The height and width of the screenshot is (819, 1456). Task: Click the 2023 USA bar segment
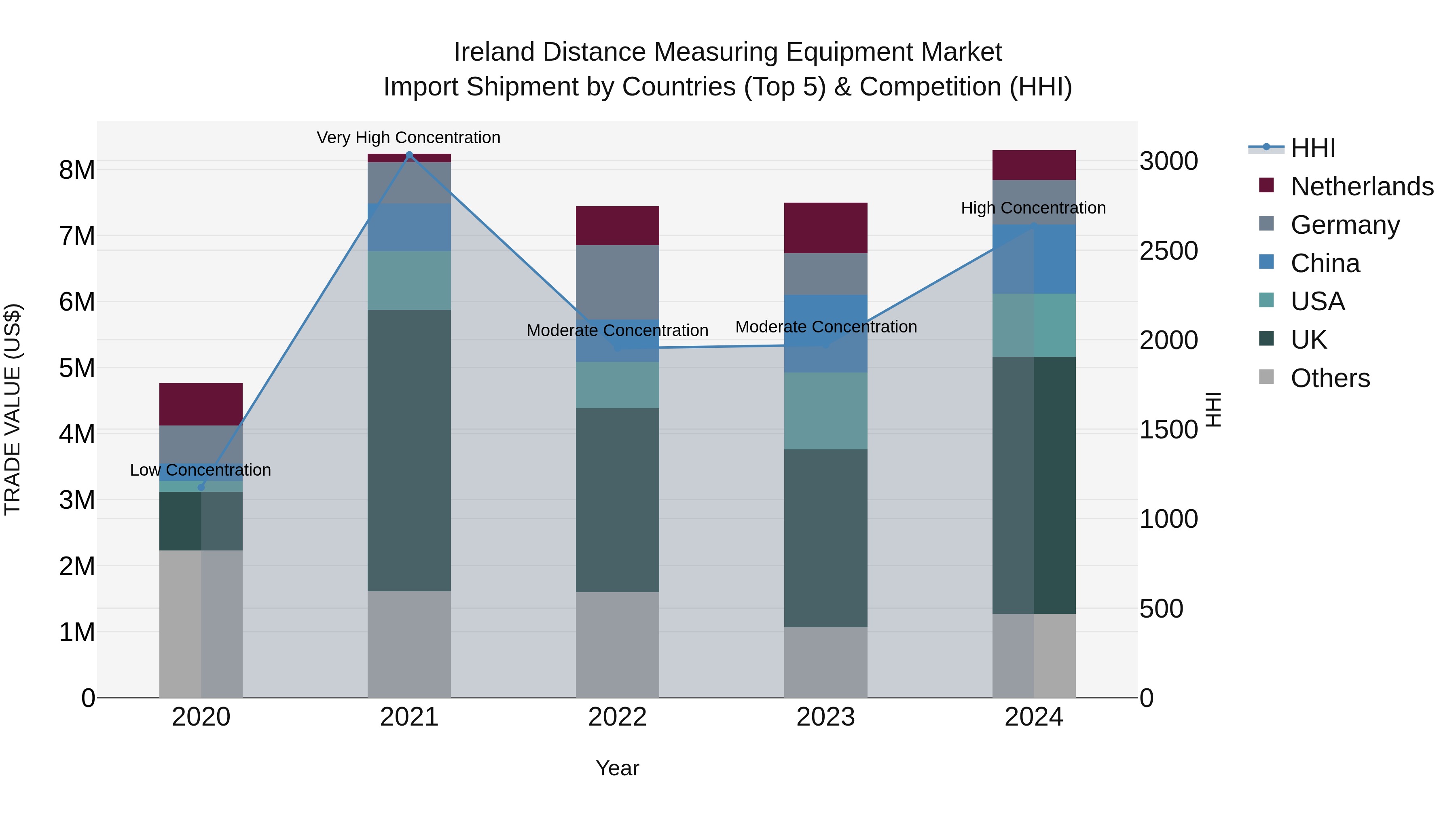(826, 411)
